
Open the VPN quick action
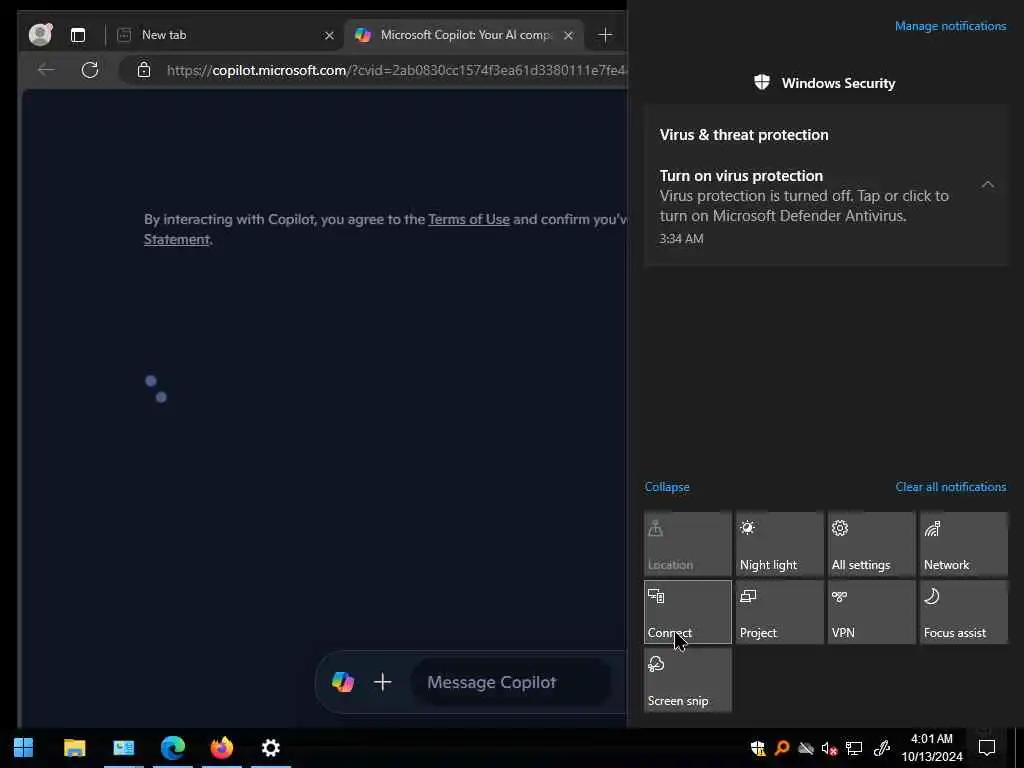coord(872,612)
